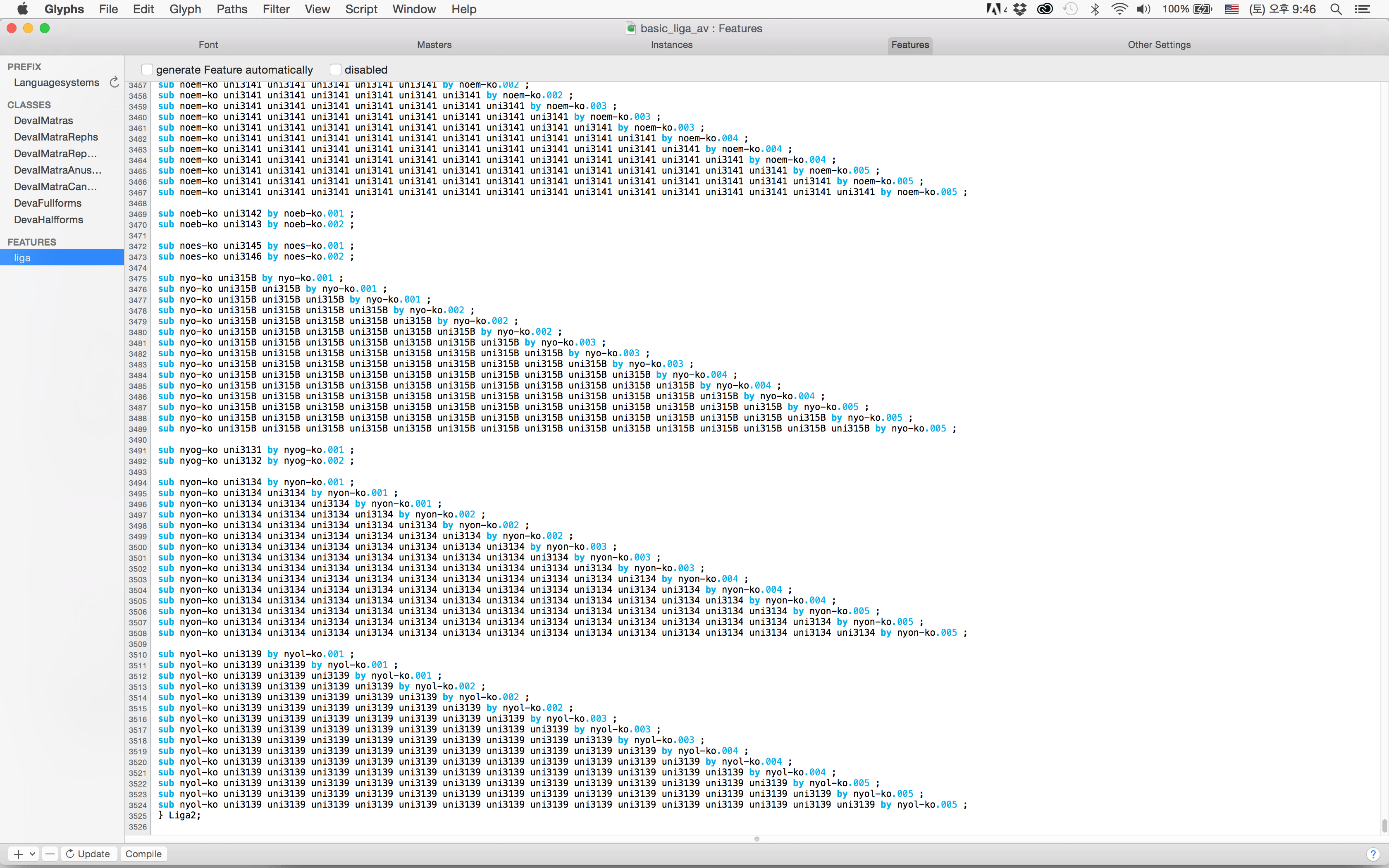
Task: Click the Dropbox menu bar icon
Action: click(x=1020, y=9)
